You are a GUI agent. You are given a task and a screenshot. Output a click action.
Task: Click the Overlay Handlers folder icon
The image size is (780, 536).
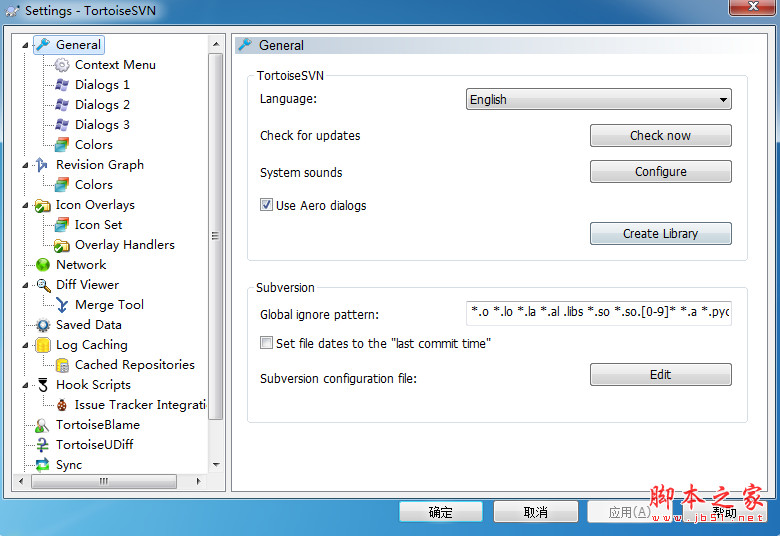click(62, 245)
